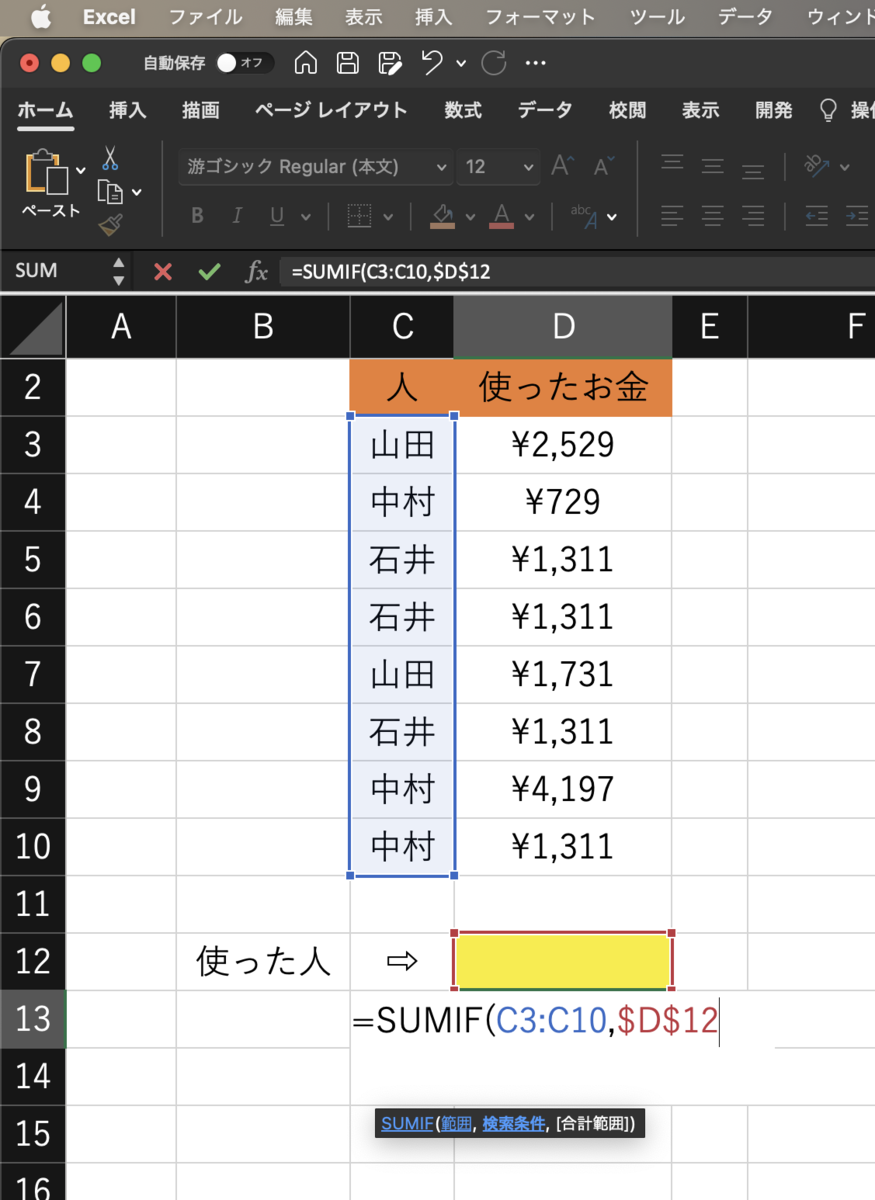Open the フォーマット menu in the menu bar
Screen dimensions: 875x1200
click(540, 17)
